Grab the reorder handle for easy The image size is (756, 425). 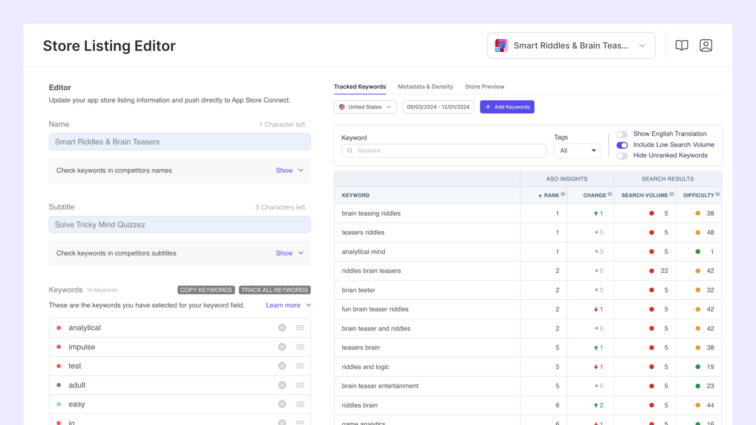tap(300, 404)
